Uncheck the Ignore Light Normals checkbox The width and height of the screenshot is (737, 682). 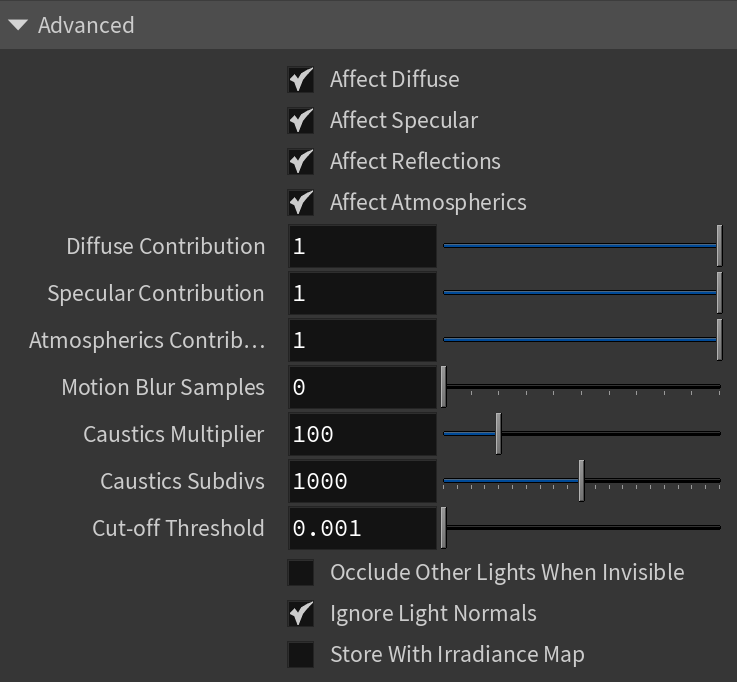coord(301,614)
